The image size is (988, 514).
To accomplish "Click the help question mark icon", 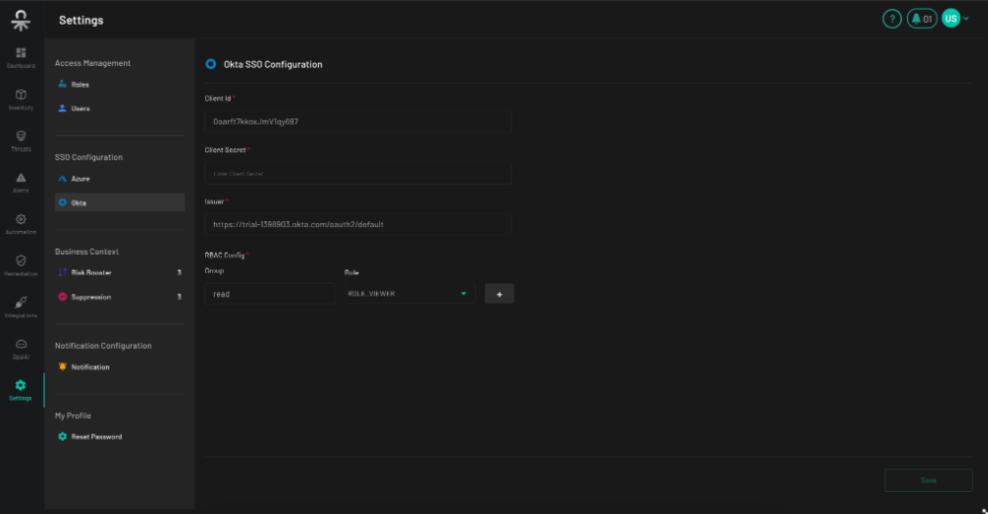I will tap(892, 19).
